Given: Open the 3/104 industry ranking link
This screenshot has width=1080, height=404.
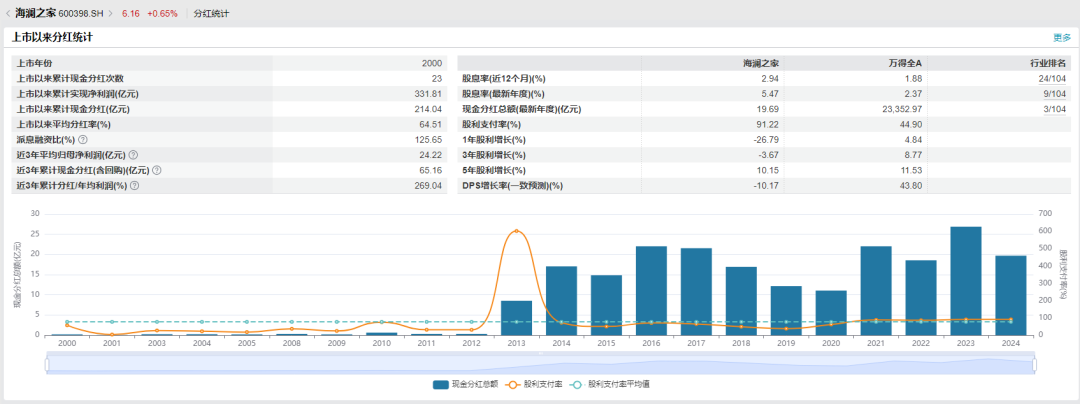Looking at the screenshot, I should pyautogui.click(x=1054, y=109).
